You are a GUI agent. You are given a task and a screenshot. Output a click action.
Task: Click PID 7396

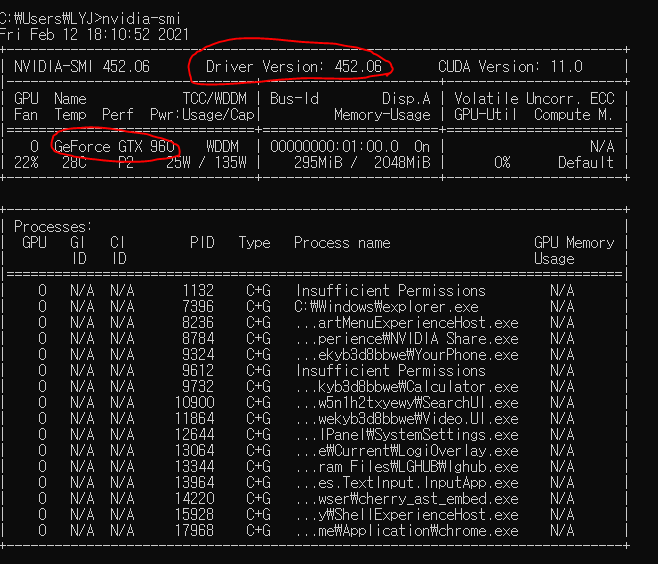tap(198, 307)
